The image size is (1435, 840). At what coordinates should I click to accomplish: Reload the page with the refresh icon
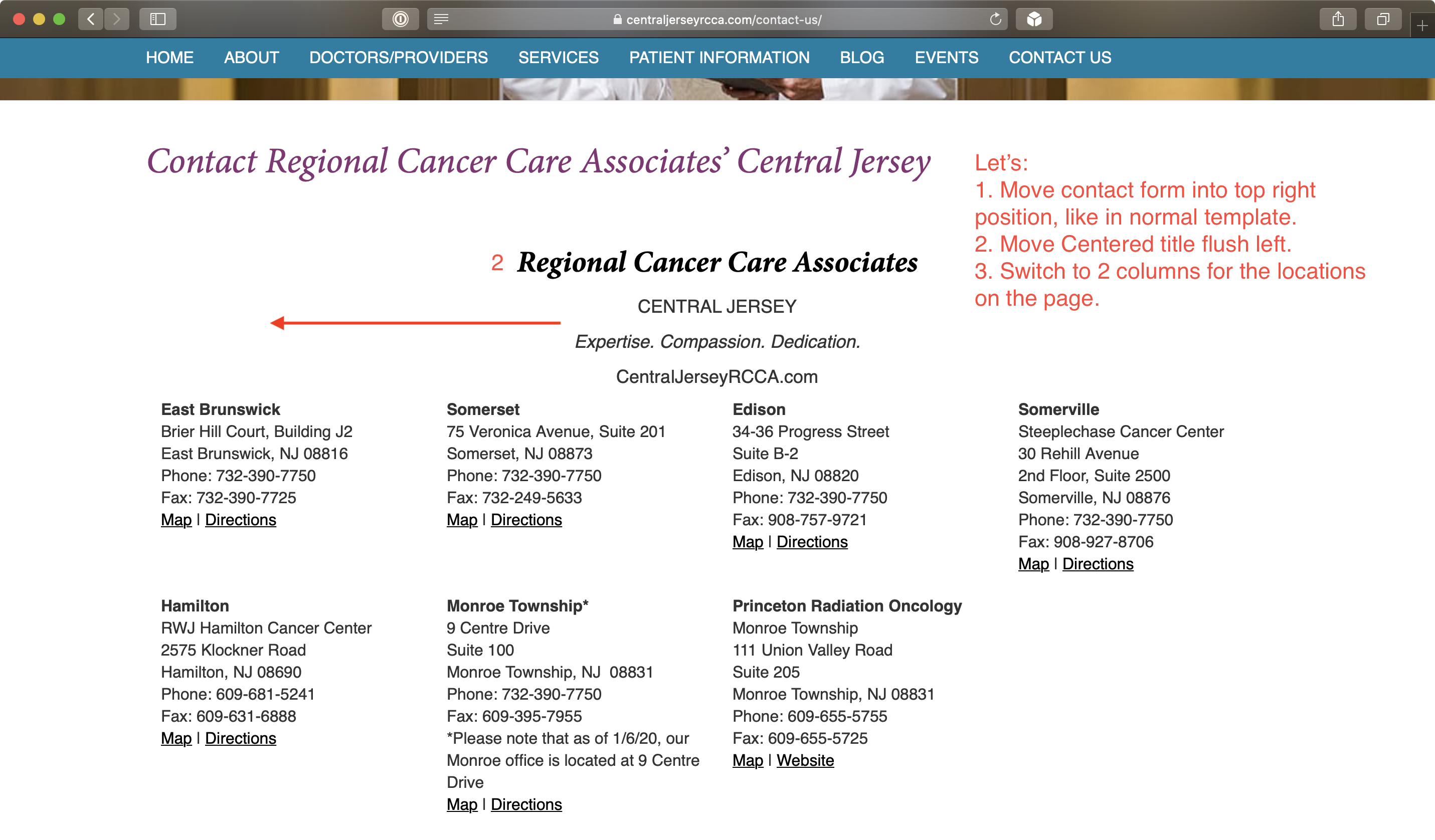[995, 20]
